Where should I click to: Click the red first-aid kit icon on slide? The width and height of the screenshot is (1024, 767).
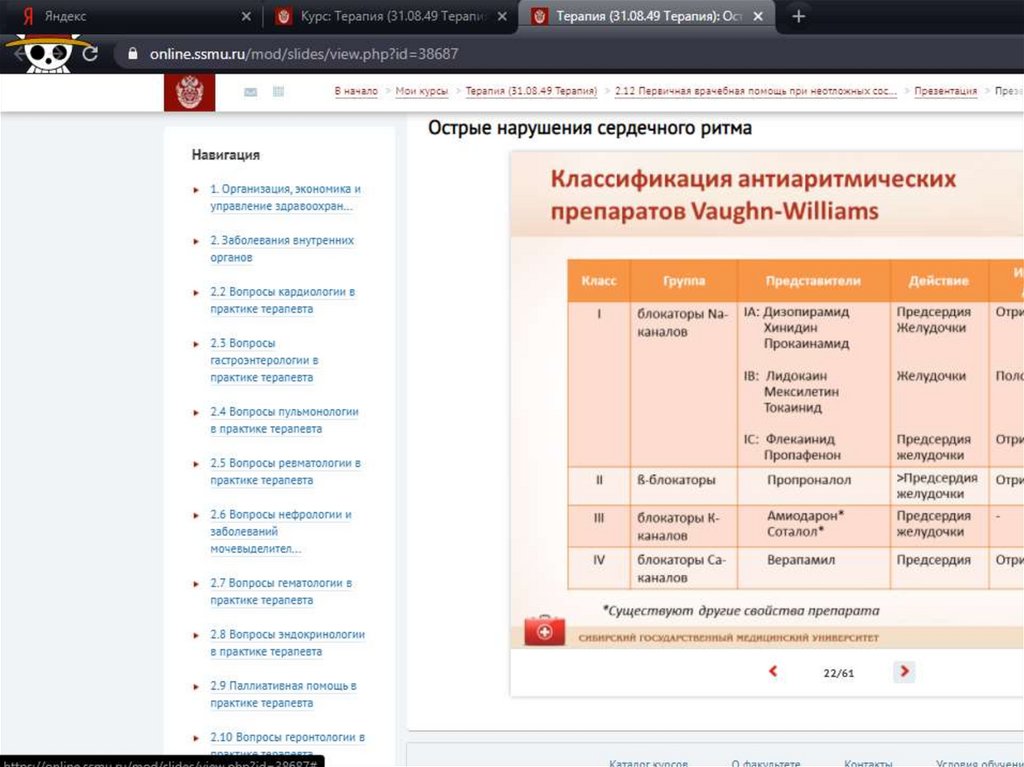pyautogui.click(x=545, y=630)
